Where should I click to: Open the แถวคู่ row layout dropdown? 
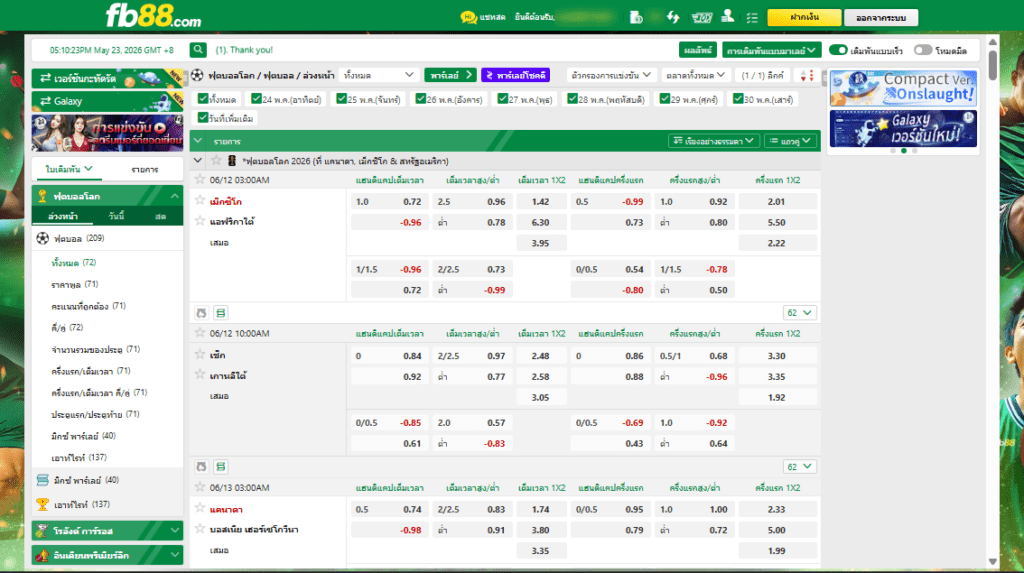[790, 140]
